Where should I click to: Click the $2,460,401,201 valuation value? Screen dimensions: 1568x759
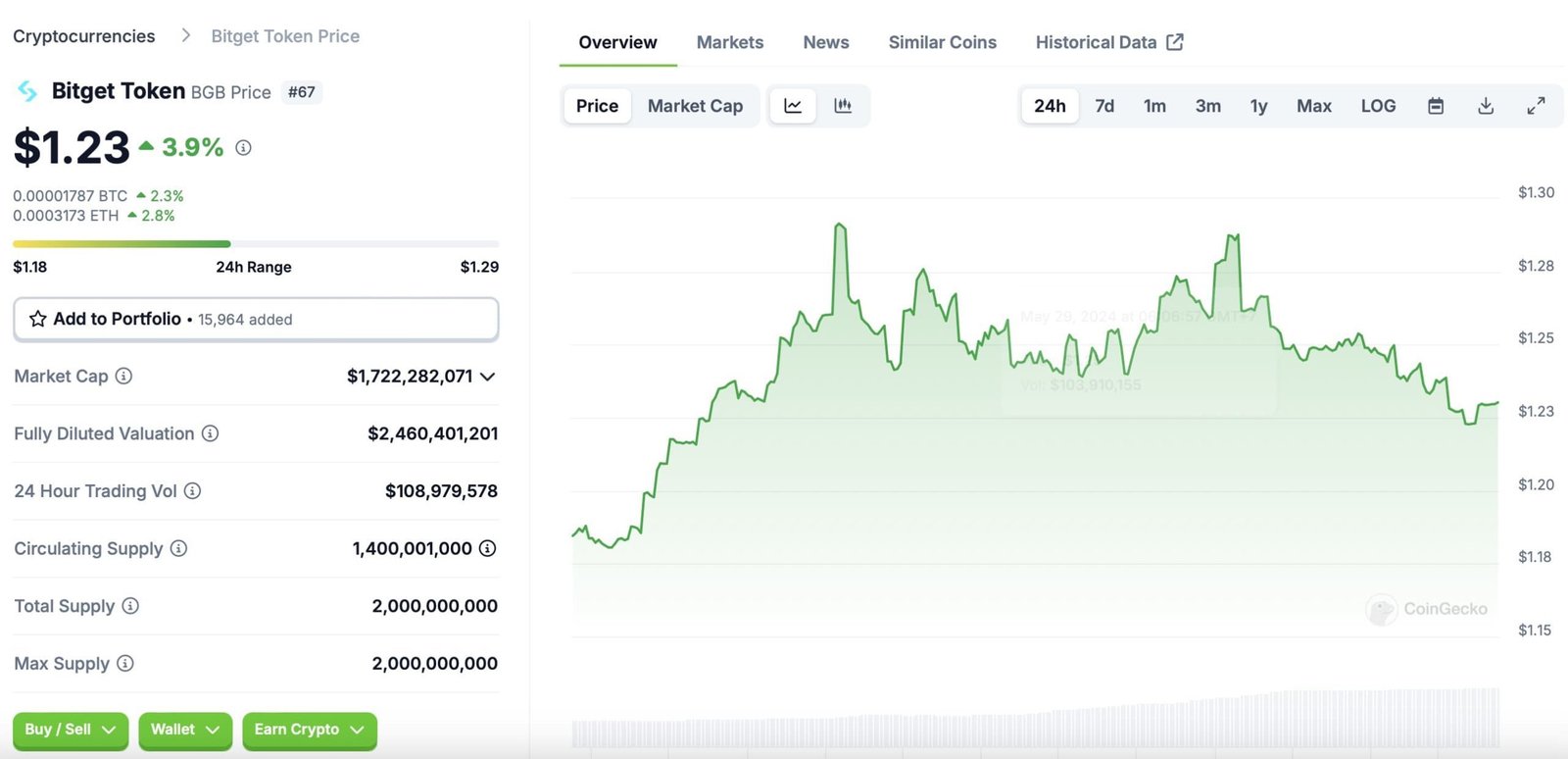(x=432, y=433)
